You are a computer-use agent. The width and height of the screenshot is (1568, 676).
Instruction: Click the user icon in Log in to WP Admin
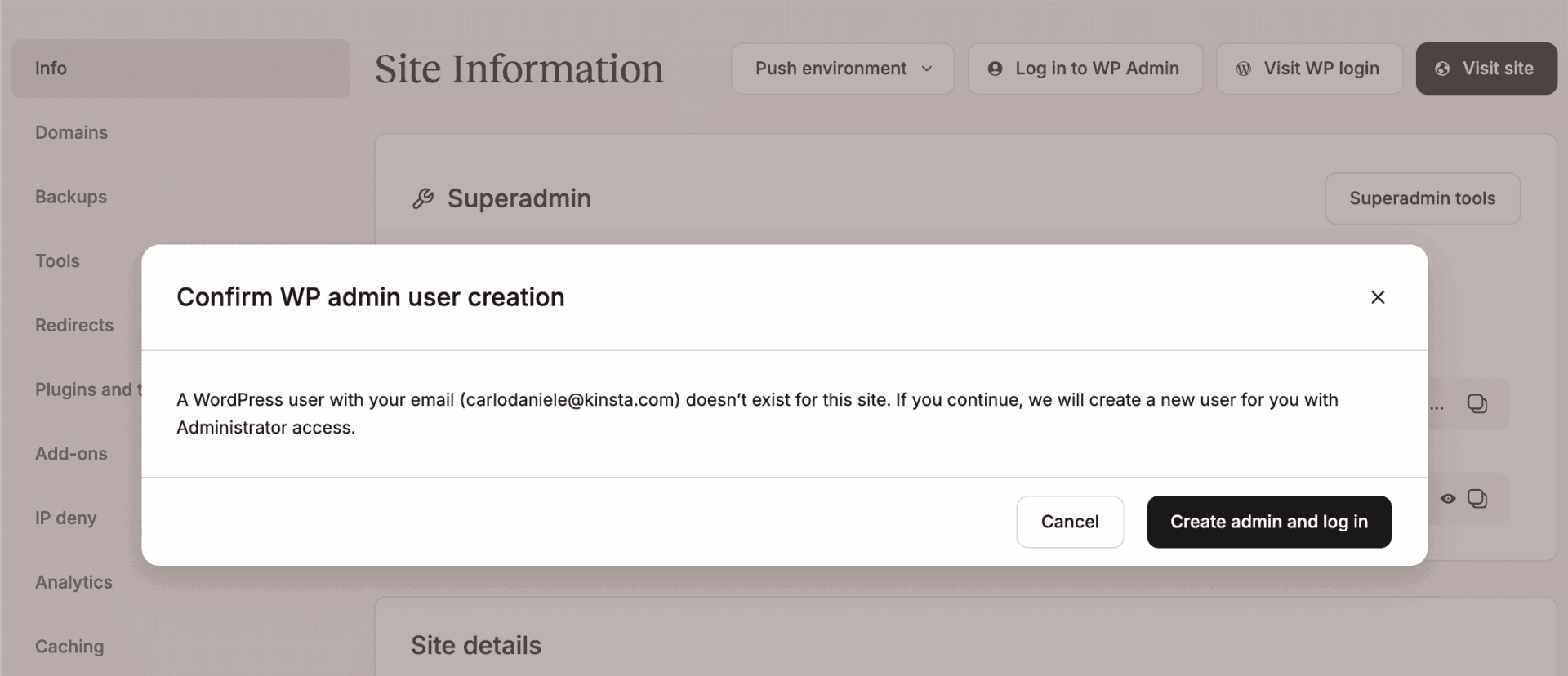coord(995,69)
